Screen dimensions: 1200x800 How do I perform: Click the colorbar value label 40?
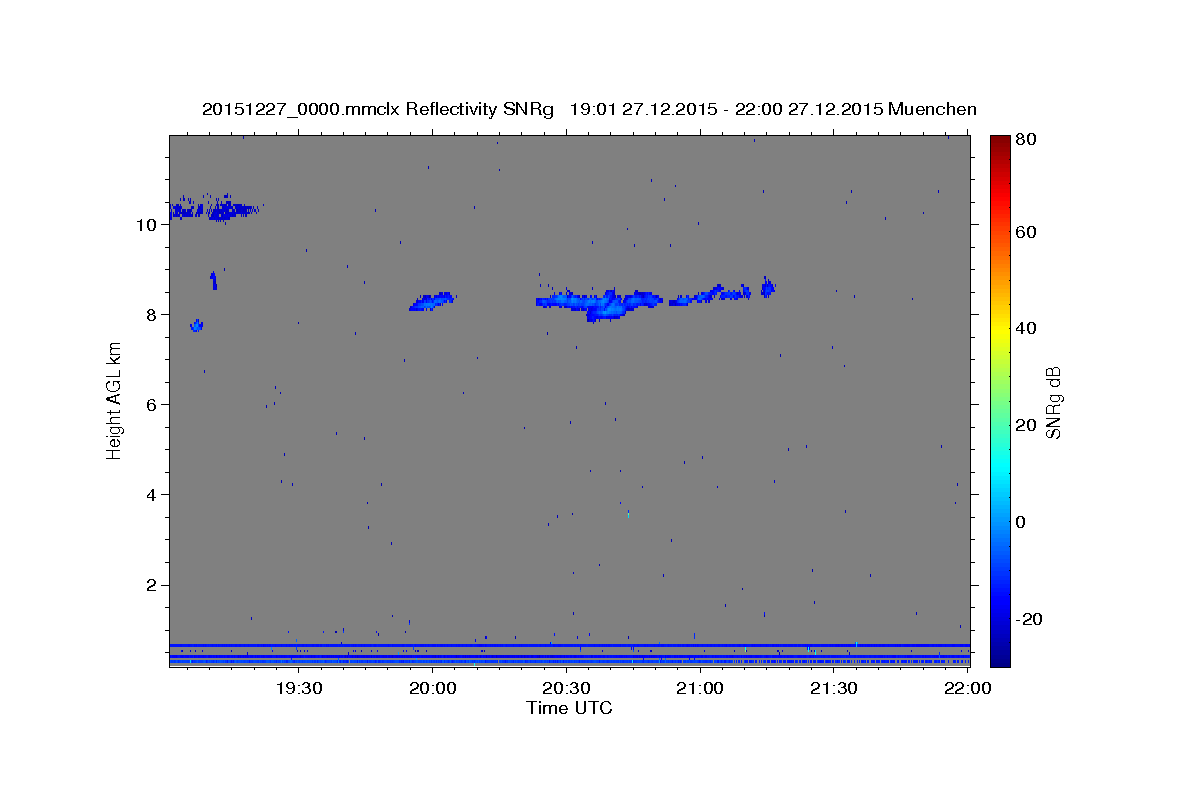1025,328
